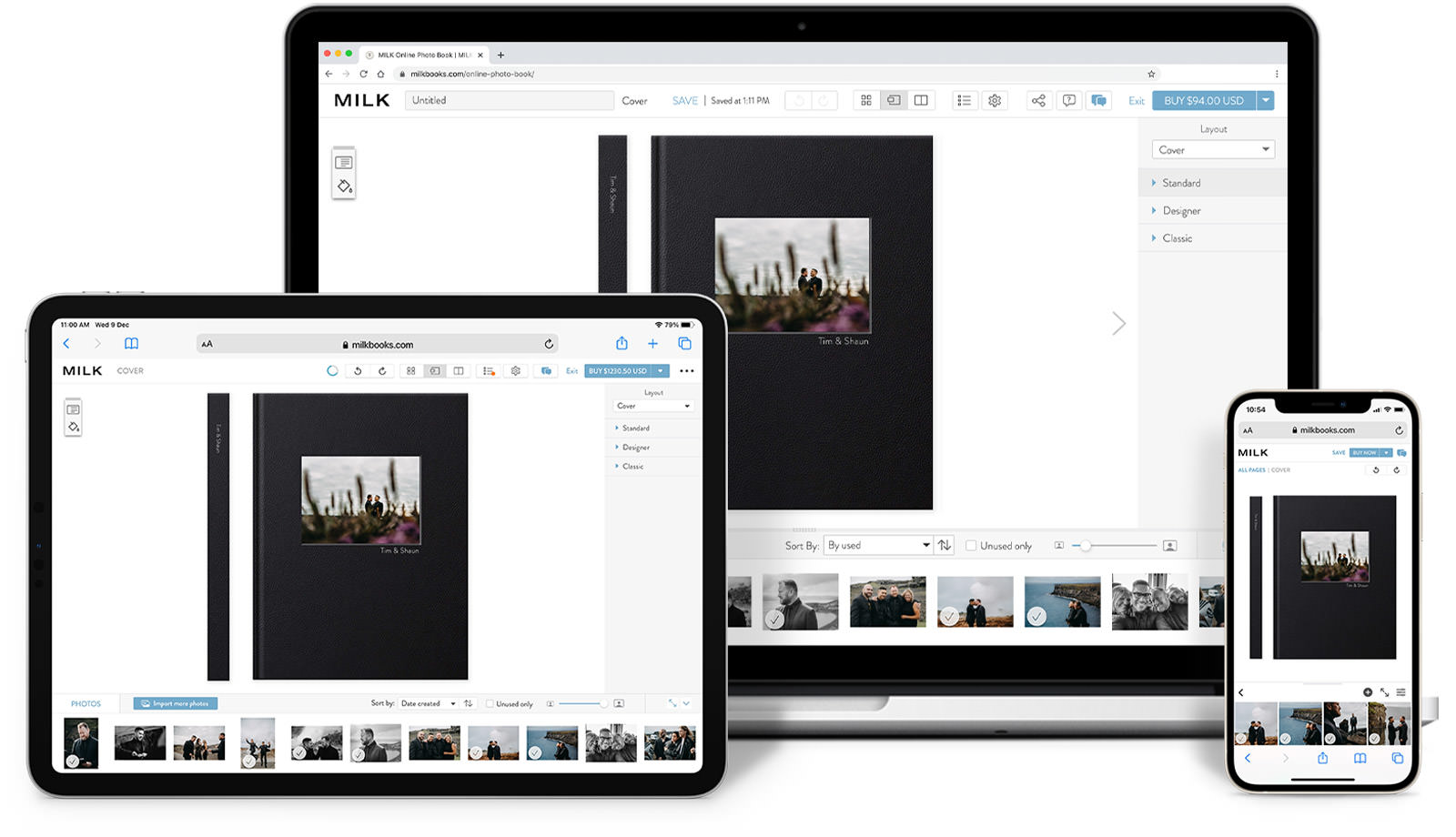Select the cover color fill tool
This screenshot has width=1456, height=837.
tap(344, 187)
